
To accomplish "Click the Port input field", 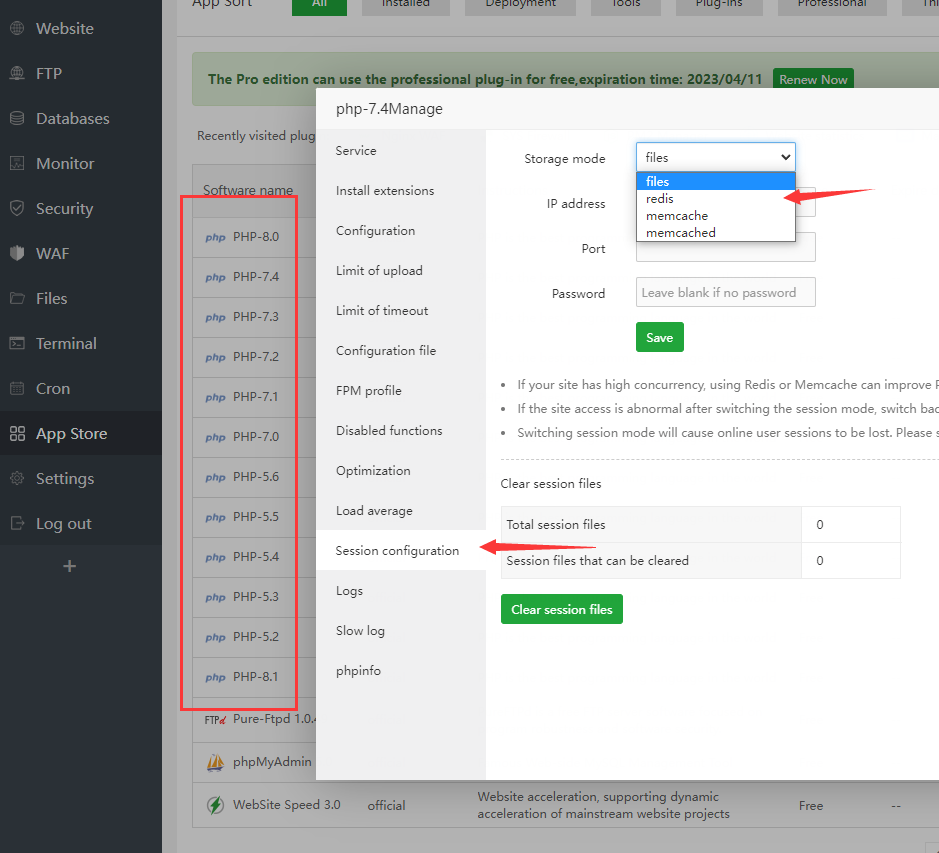I will pos(725,248).
